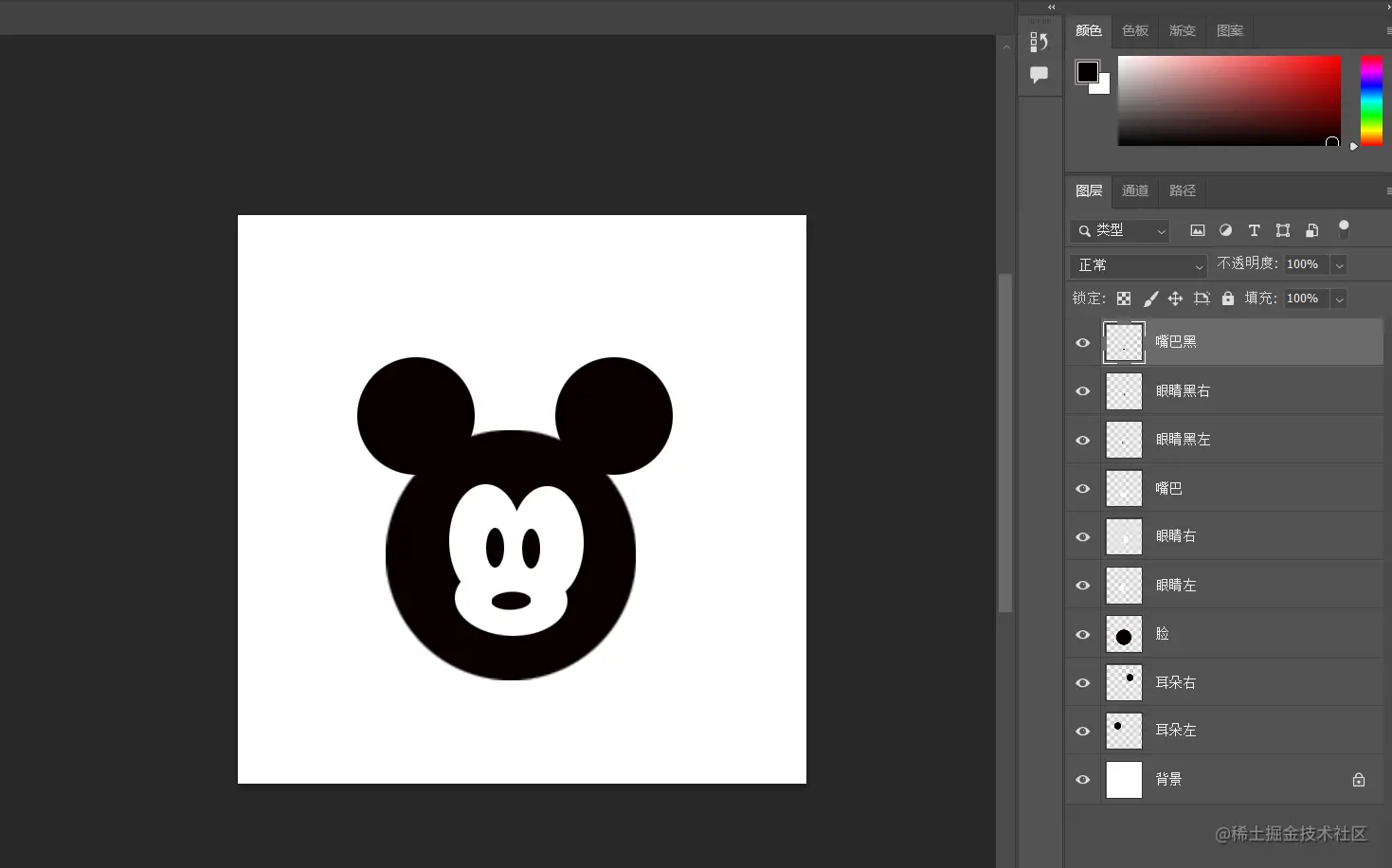Select layer named 眼睛黑左
The height and width of the screenshot is (868, 1392).
(x=1183, y=440)
